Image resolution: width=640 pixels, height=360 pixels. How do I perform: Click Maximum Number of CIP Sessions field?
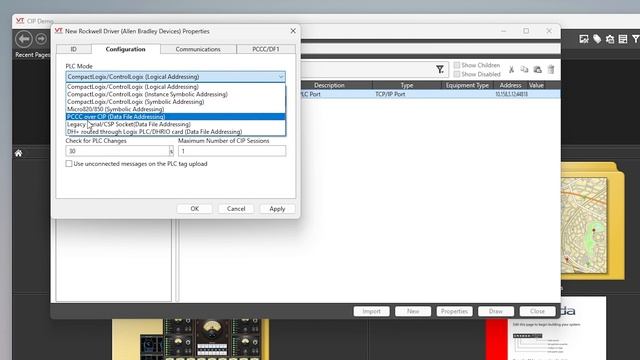coord(232,151)
